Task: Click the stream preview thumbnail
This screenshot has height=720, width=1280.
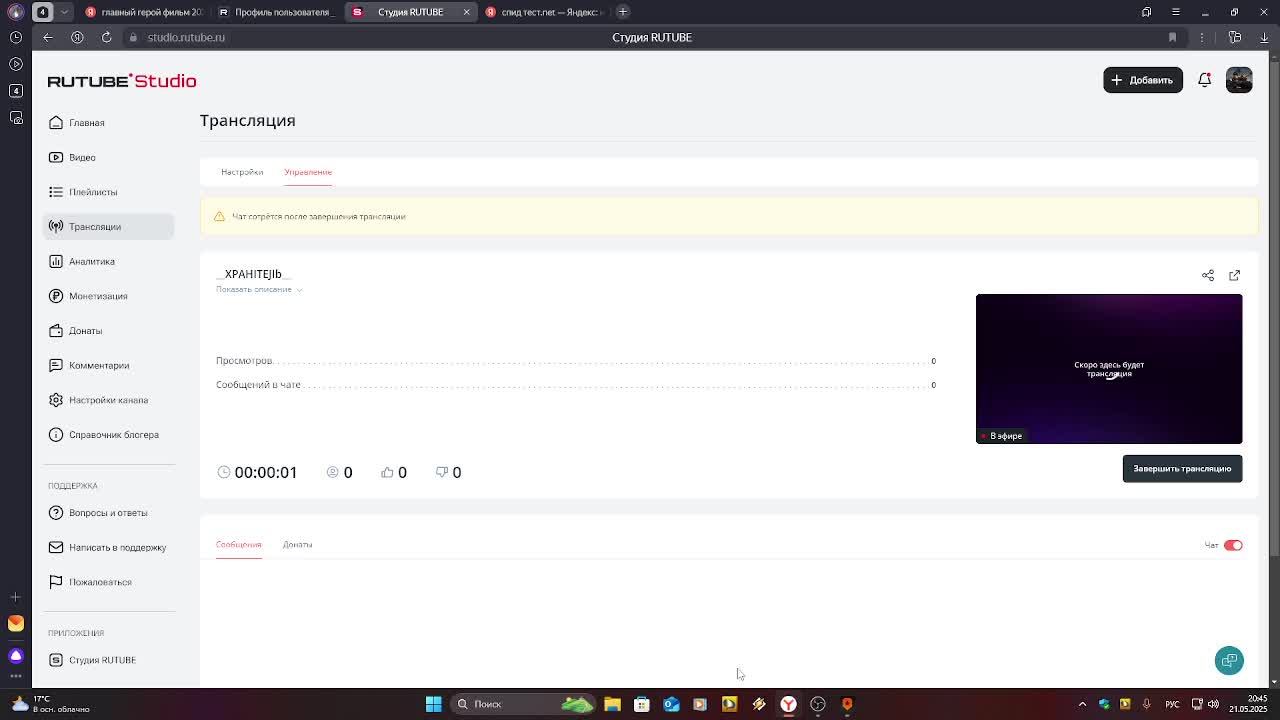Action: (1109, 368)
